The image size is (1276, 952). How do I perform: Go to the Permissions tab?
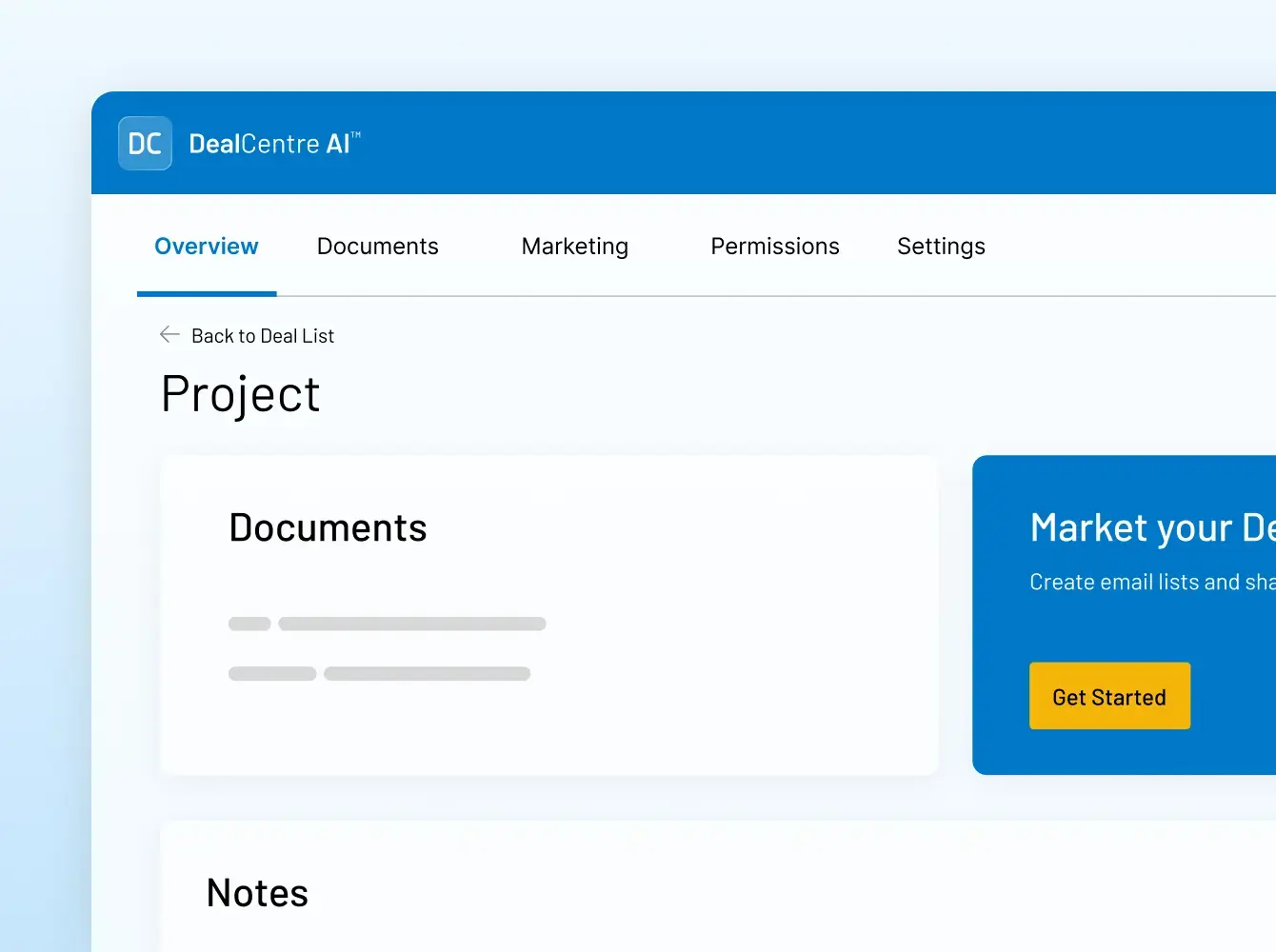[x=774, y=247]
